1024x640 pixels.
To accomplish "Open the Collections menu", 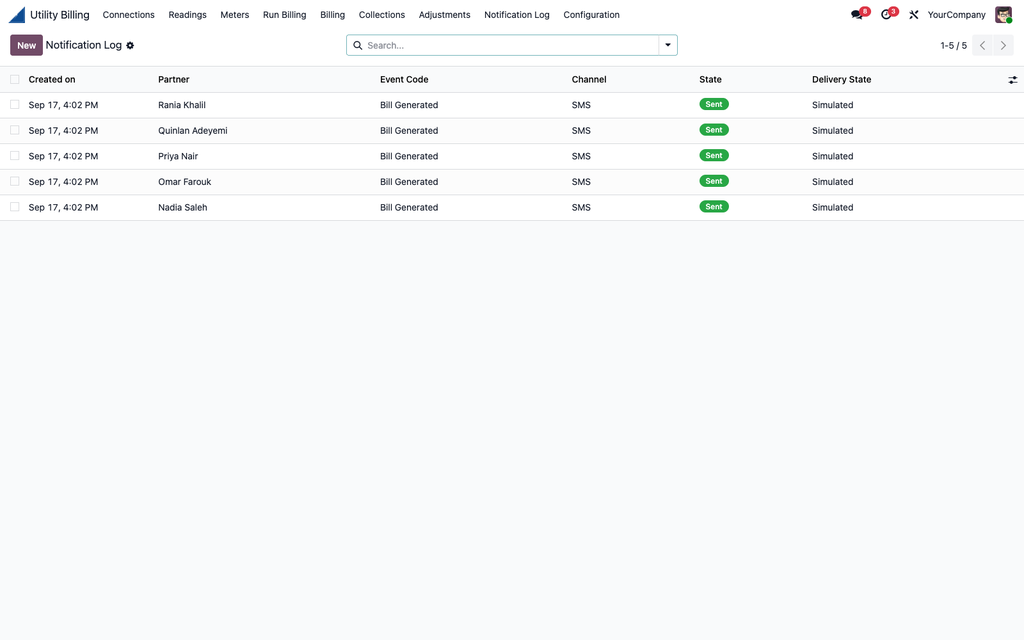I will point(381,14).
